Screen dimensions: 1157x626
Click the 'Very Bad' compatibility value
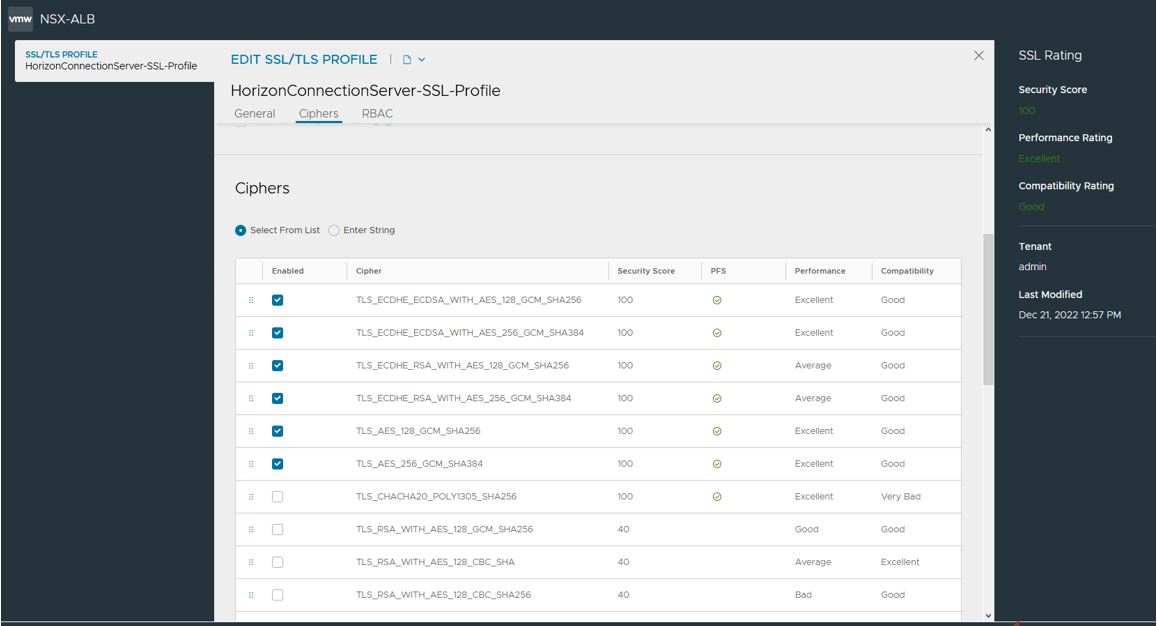pyautogui.click(x=900, y=497)
